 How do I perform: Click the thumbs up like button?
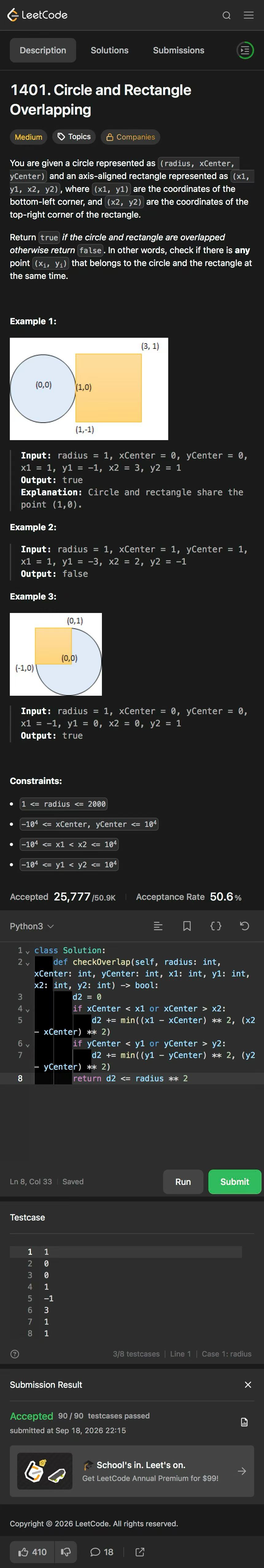pos(32,1551)
